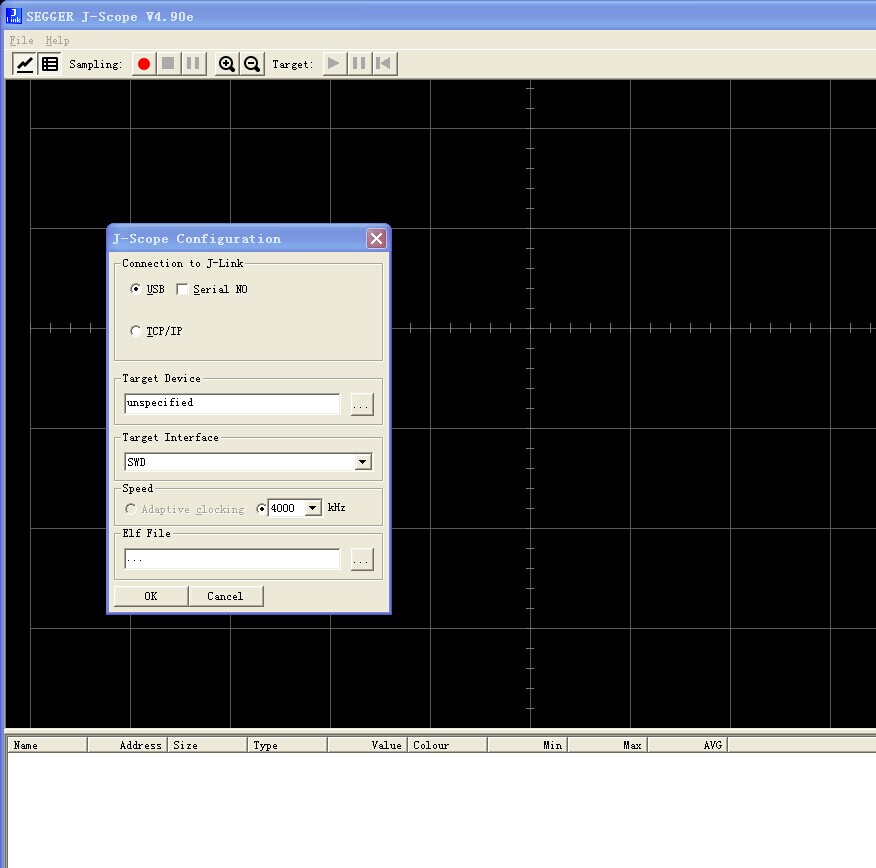Open the Help menu

coord(57,40)
